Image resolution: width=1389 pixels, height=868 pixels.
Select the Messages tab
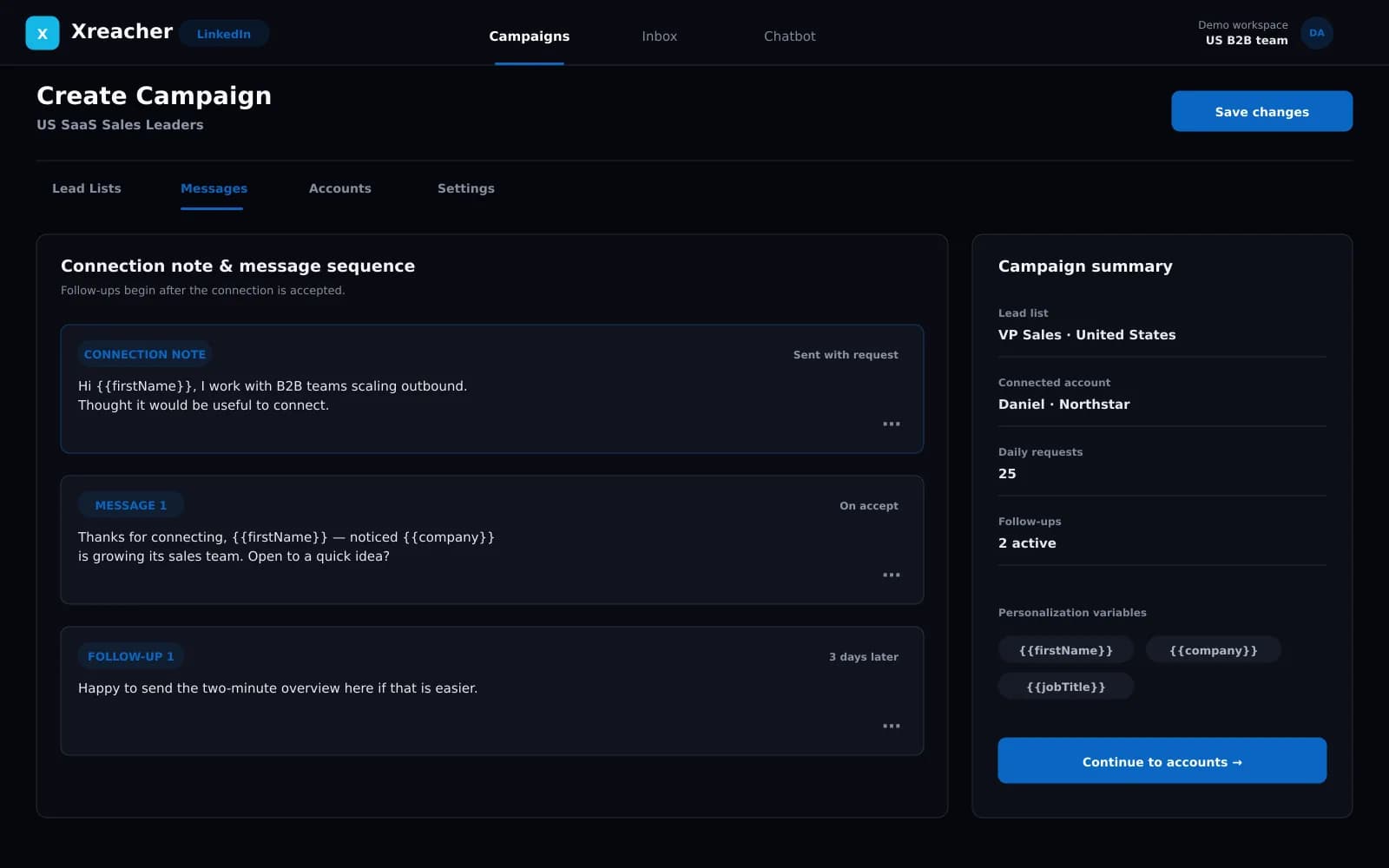point(214,188)
